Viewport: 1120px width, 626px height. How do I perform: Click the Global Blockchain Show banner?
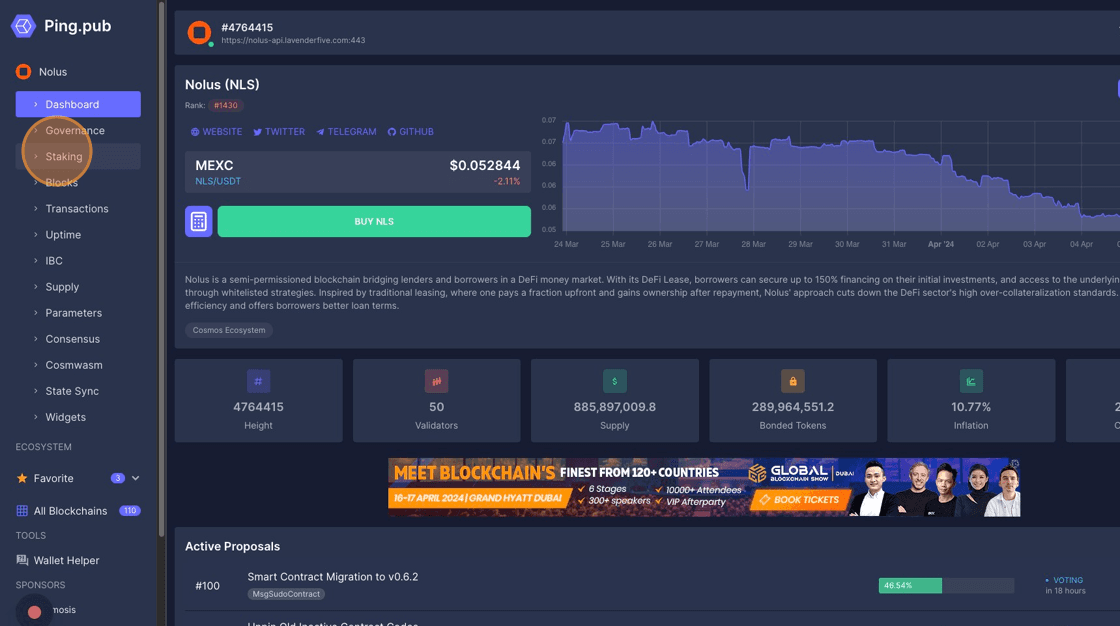point(704,487)
